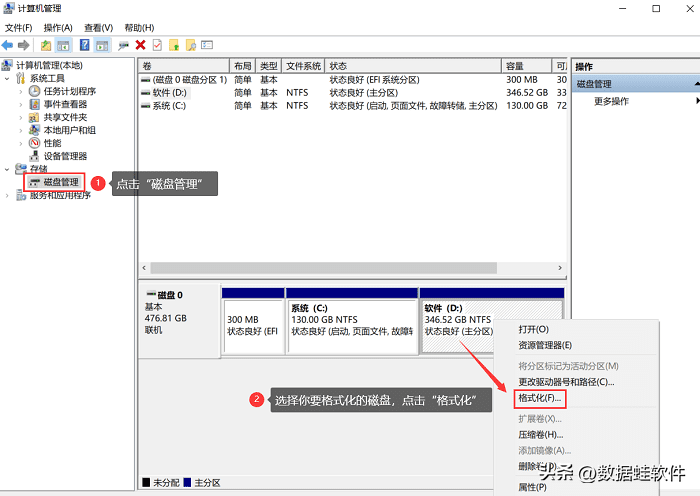Open the 操作(A) menu

[x=58, y=27]
